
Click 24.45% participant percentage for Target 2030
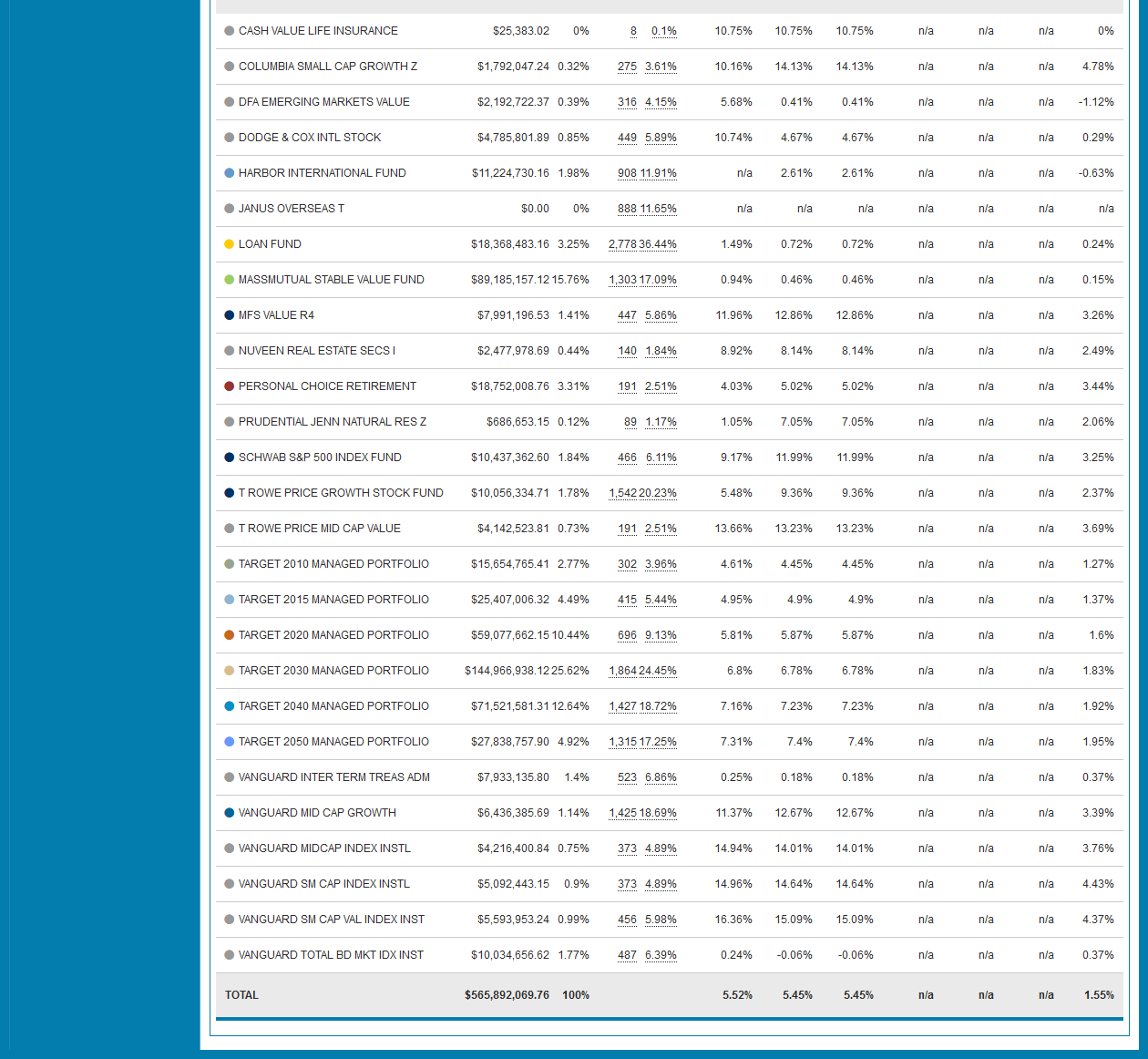[658, 671]
